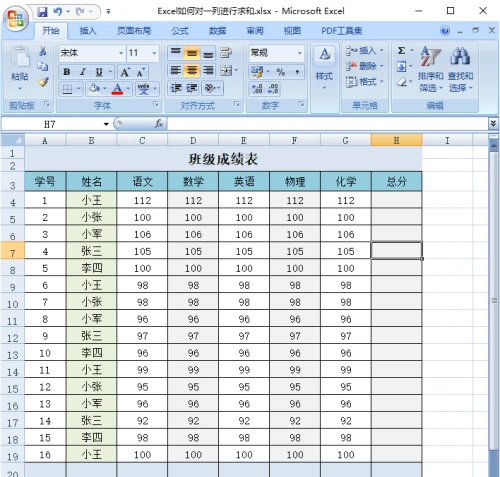Viewport: 500px width, 477px height.
Task: Click the 样式 styles button
Action: [324, 68]
